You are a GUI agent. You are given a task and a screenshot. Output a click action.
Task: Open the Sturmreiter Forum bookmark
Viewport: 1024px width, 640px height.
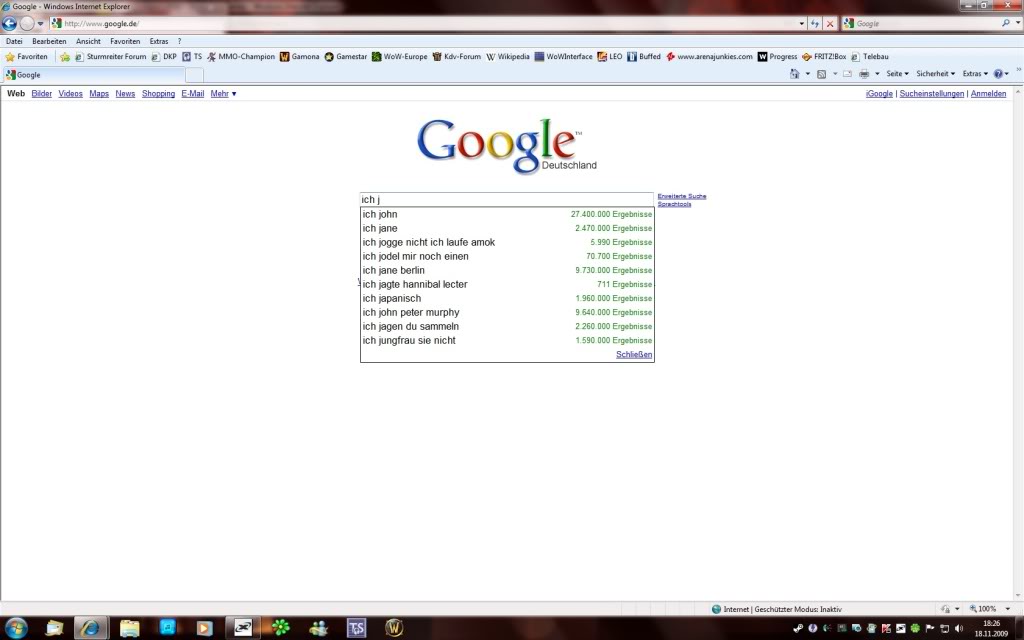(110, 57)
